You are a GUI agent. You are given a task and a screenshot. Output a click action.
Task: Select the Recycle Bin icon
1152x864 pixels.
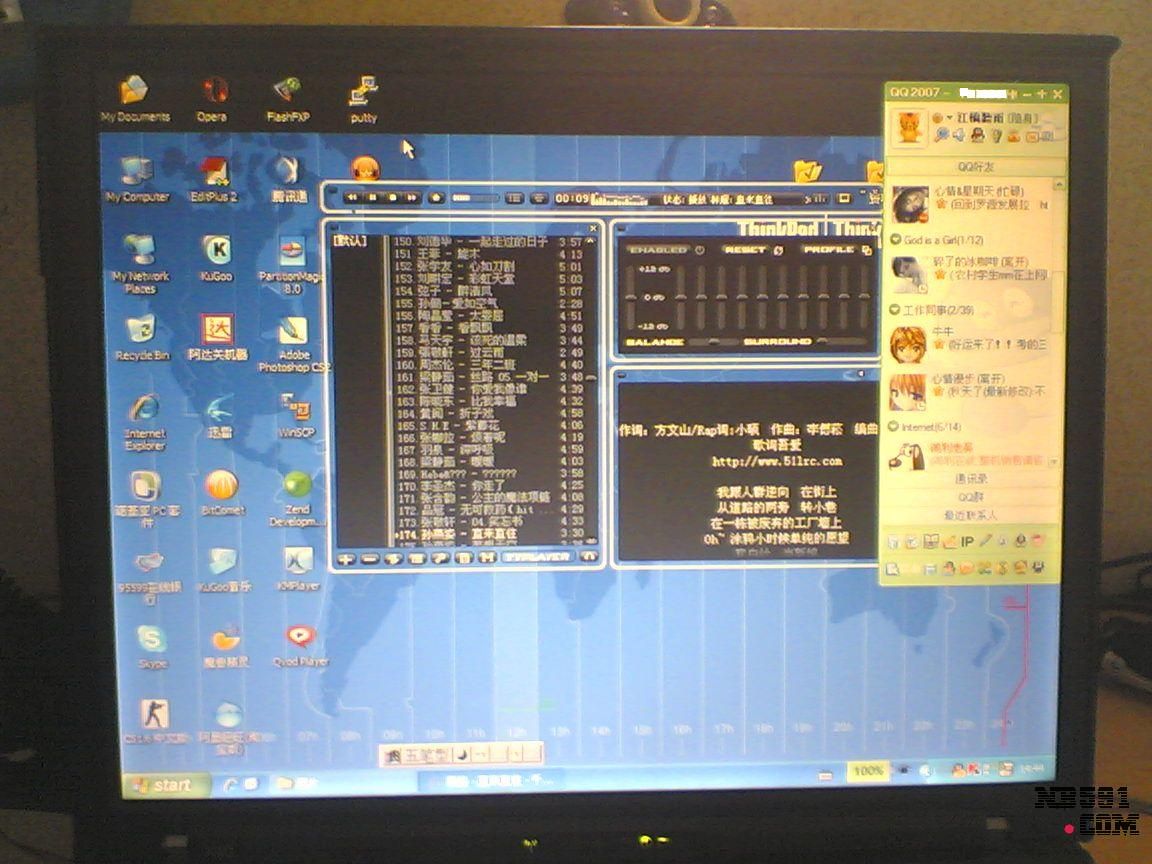[142, 338]
